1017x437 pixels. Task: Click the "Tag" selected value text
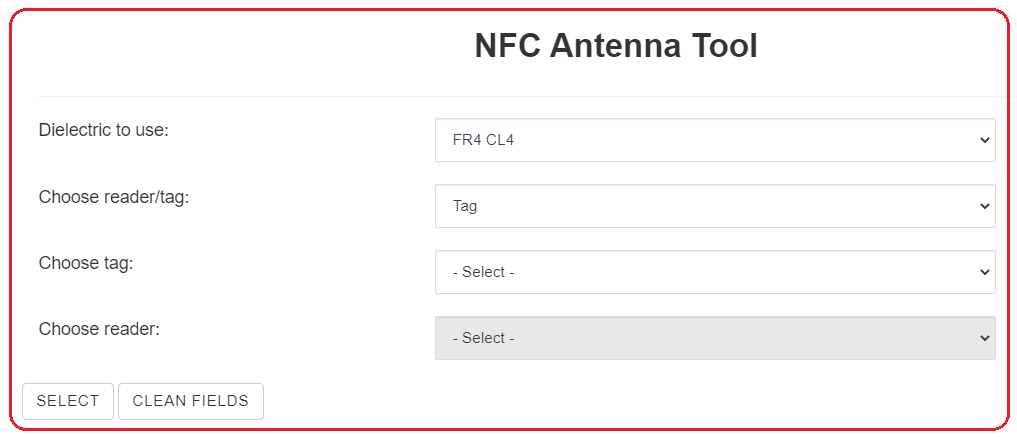click(x=465, y=206)
